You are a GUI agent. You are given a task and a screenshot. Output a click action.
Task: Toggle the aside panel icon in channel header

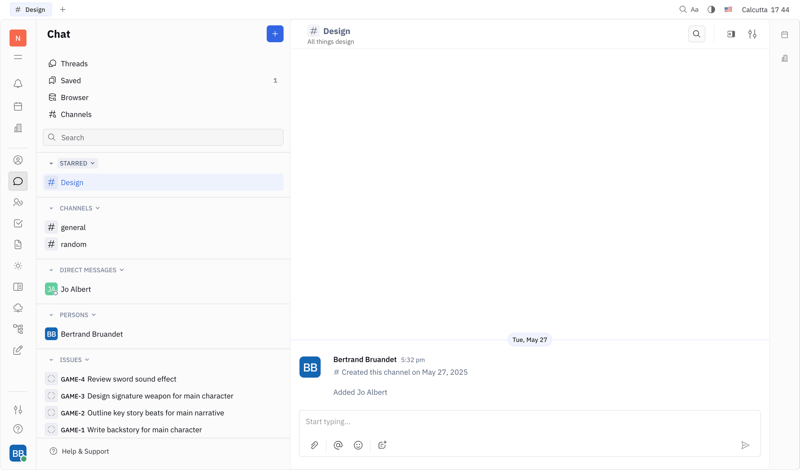731,34
